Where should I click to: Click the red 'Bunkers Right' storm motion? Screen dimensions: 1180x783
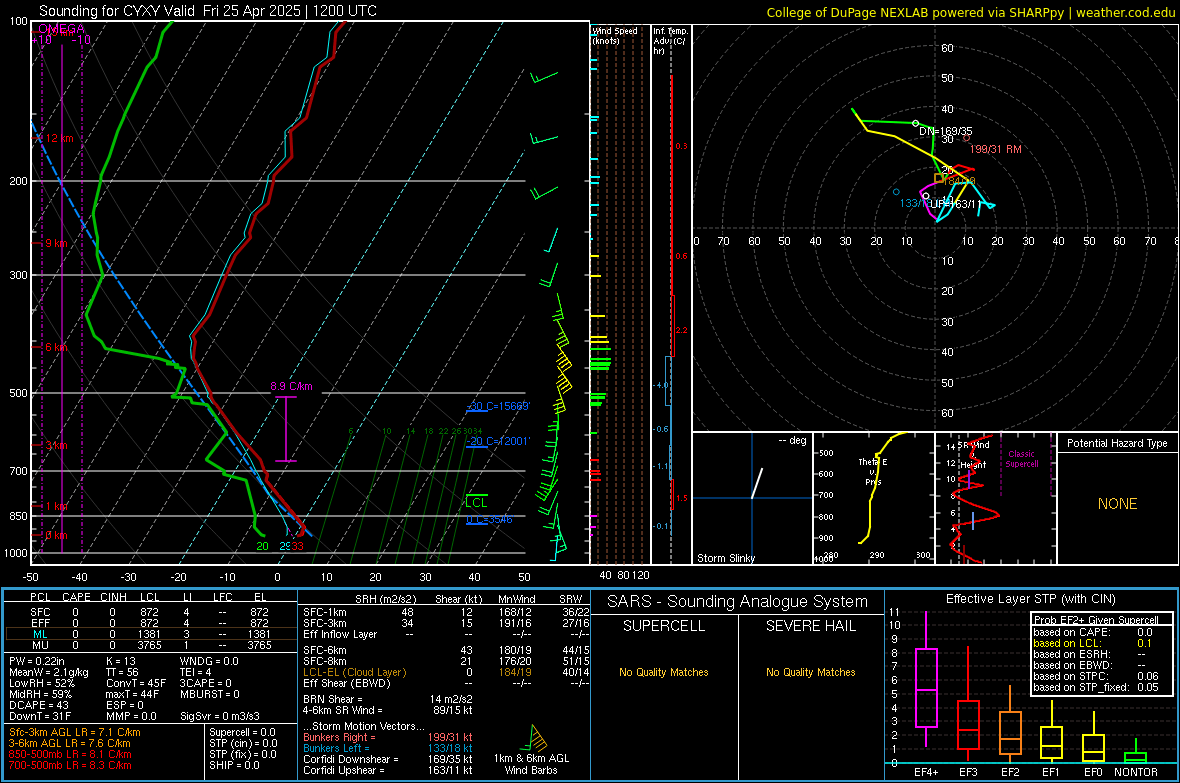[x=388, y=737]
